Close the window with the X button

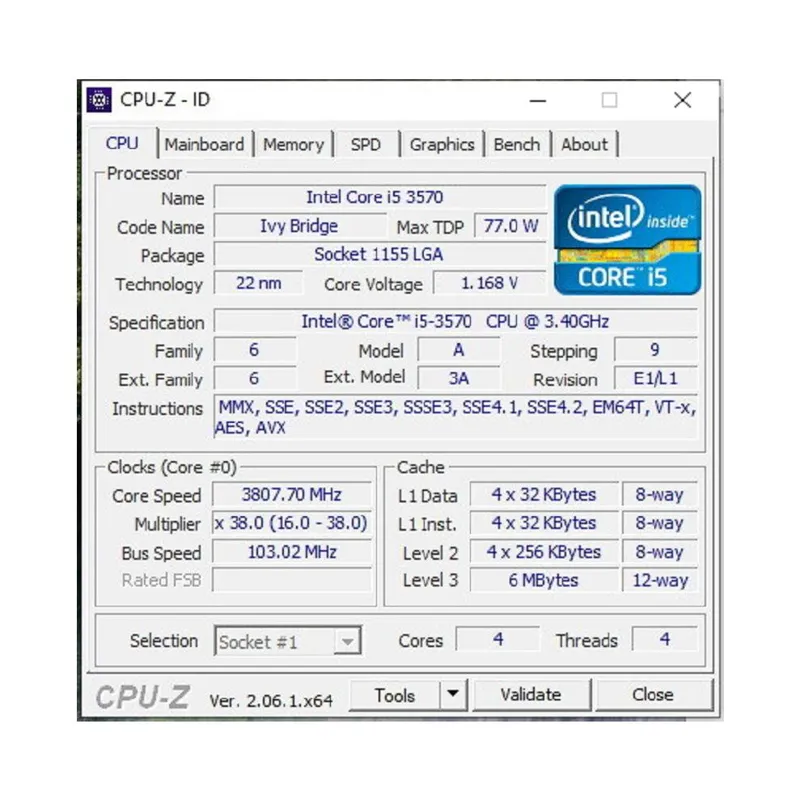[x=682, y=100]
